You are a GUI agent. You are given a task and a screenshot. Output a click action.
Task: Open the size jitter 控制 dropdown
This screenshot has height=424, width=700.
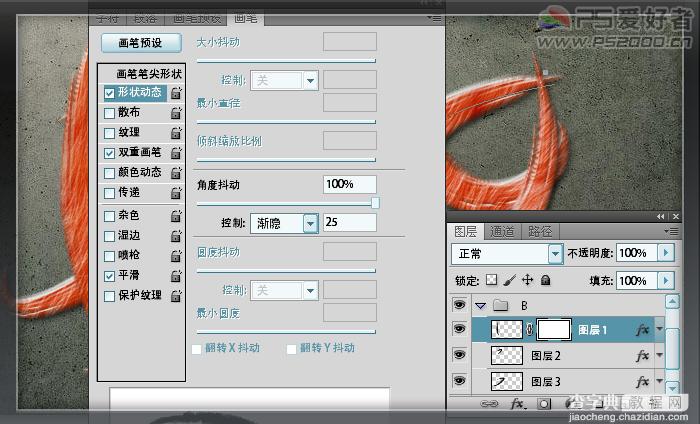(284, 80)
